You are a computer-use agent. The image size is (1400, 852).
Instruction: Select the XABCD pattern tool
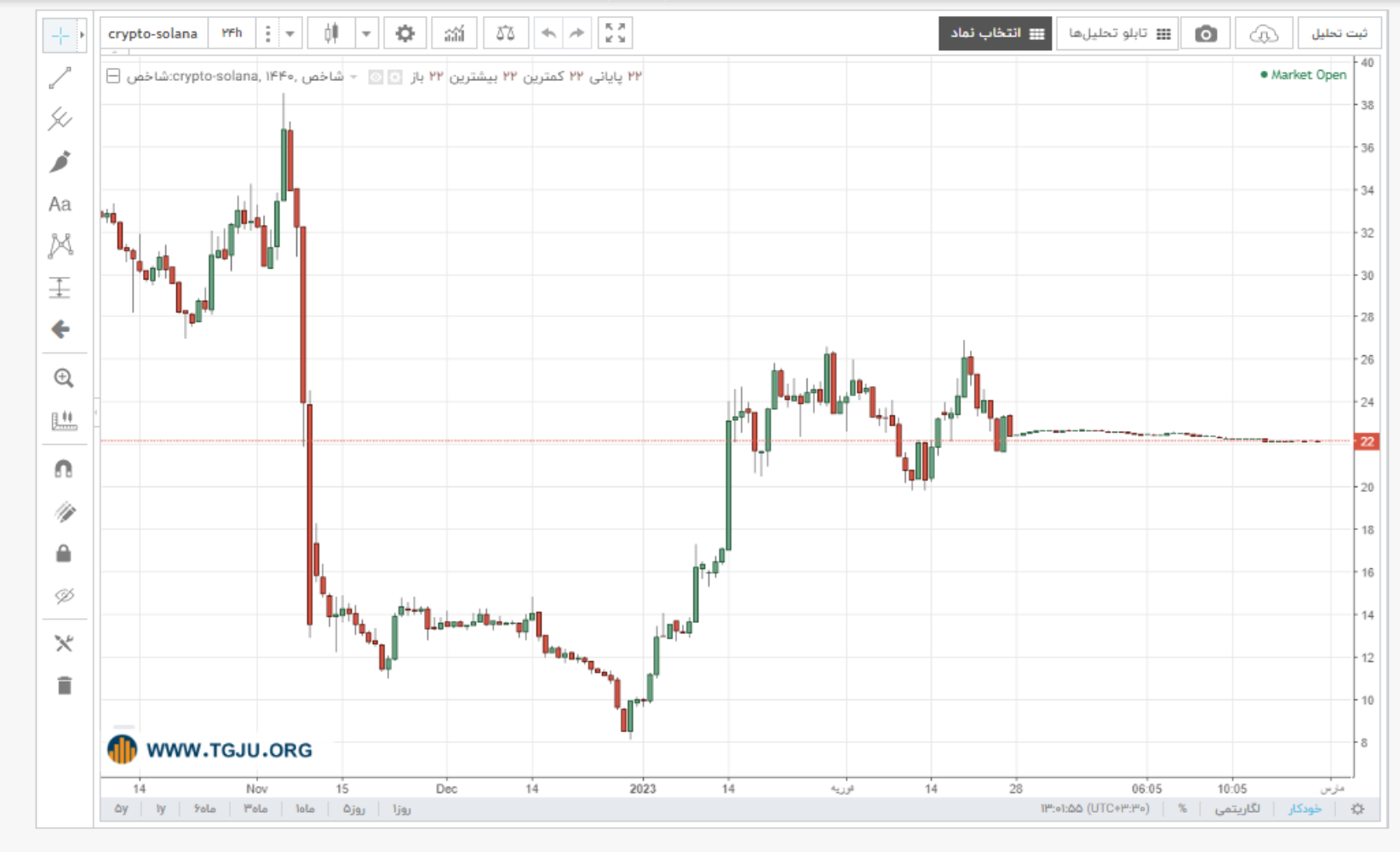(x=60, y=246)
